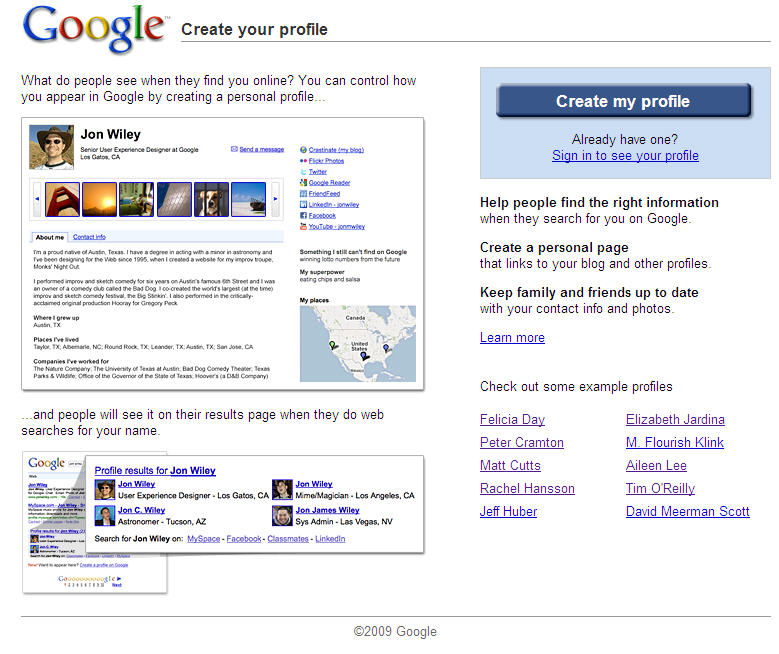This screenshot has height=654, width=779.
Task: Open Aileen Lee's example profile
Action: pos(656,465)
